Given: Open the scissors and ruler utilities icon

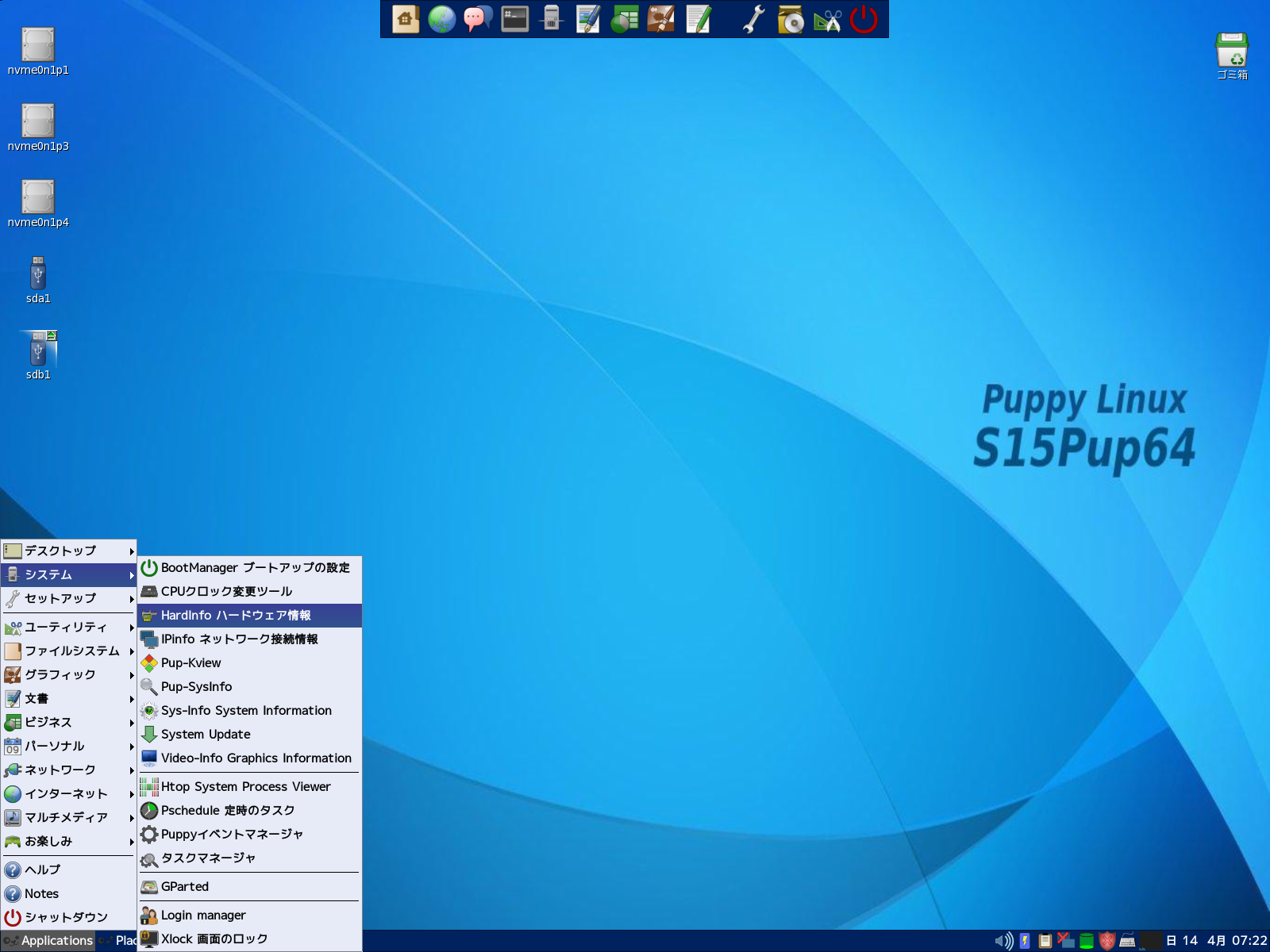Looking at the screenshot, I should coord(827,19).
